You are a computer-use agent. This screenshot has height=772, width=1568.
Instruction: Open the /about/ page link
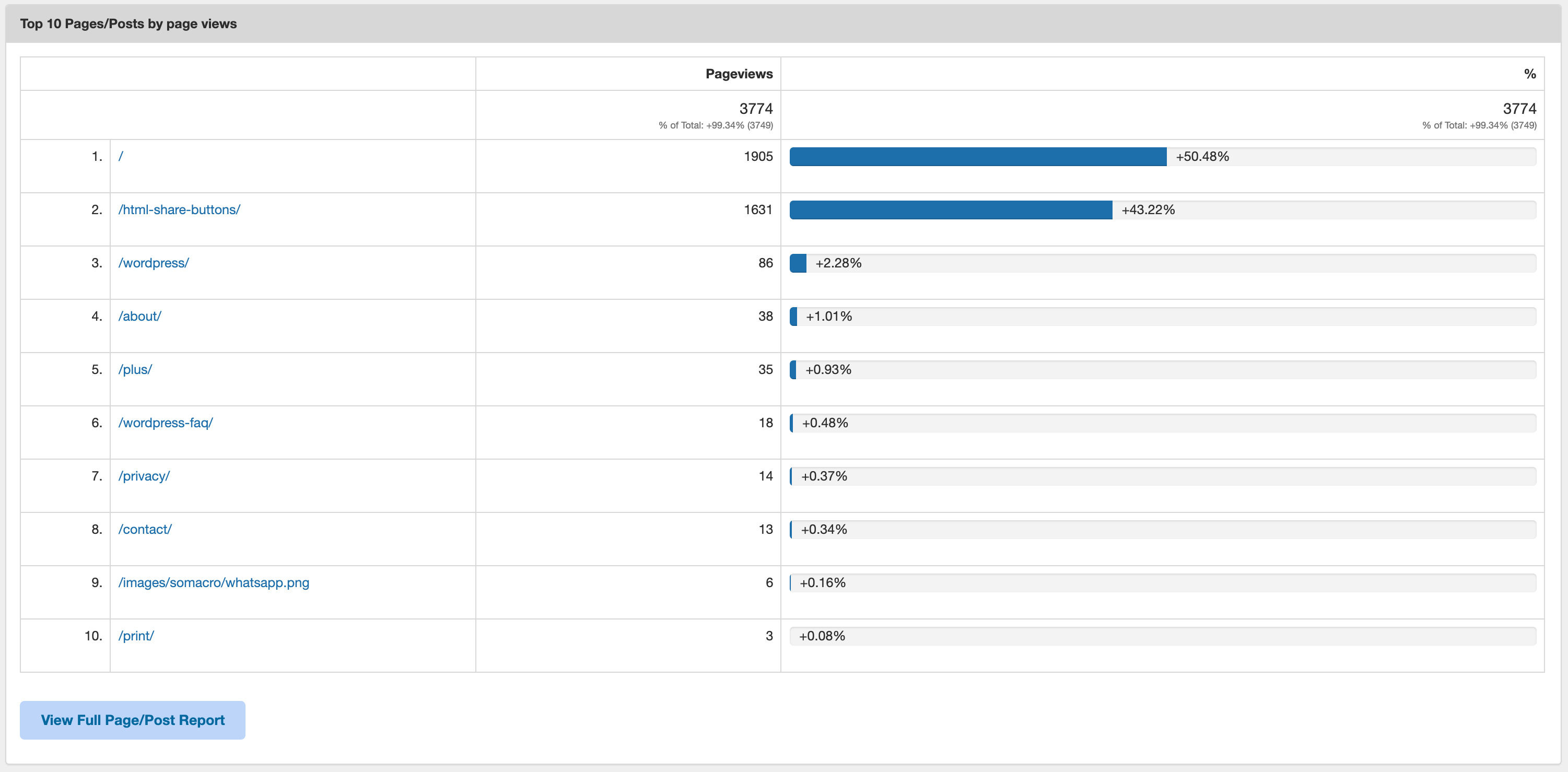click(139, 316)
